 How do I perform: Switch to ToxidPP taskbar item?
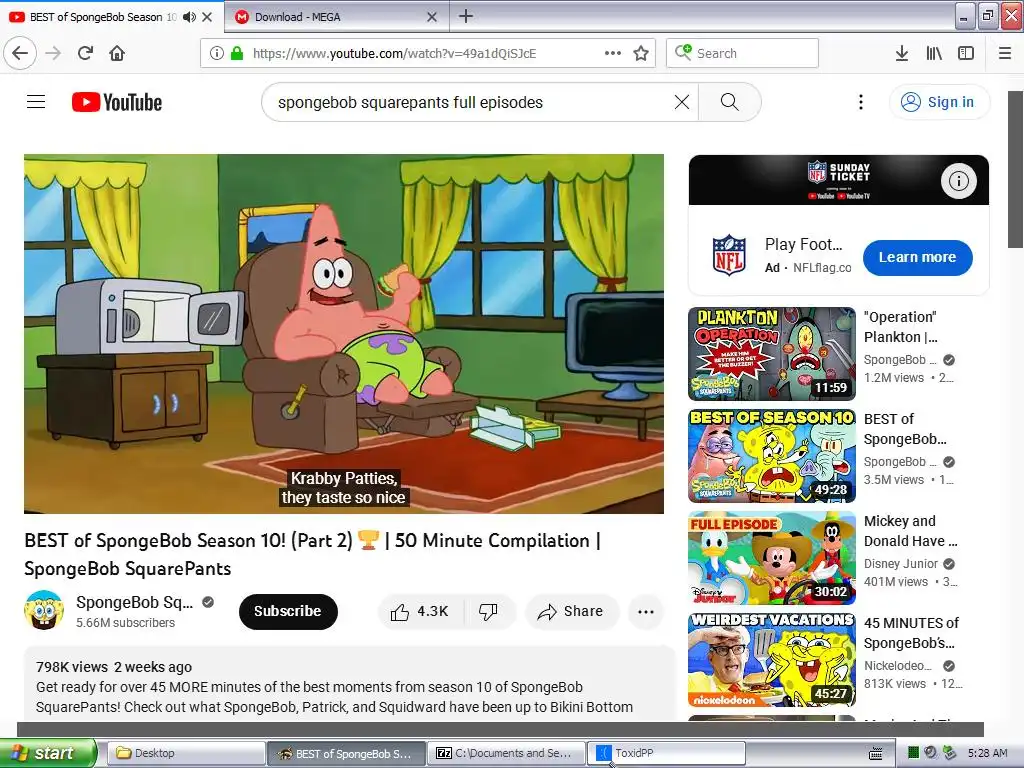point(667,753)
